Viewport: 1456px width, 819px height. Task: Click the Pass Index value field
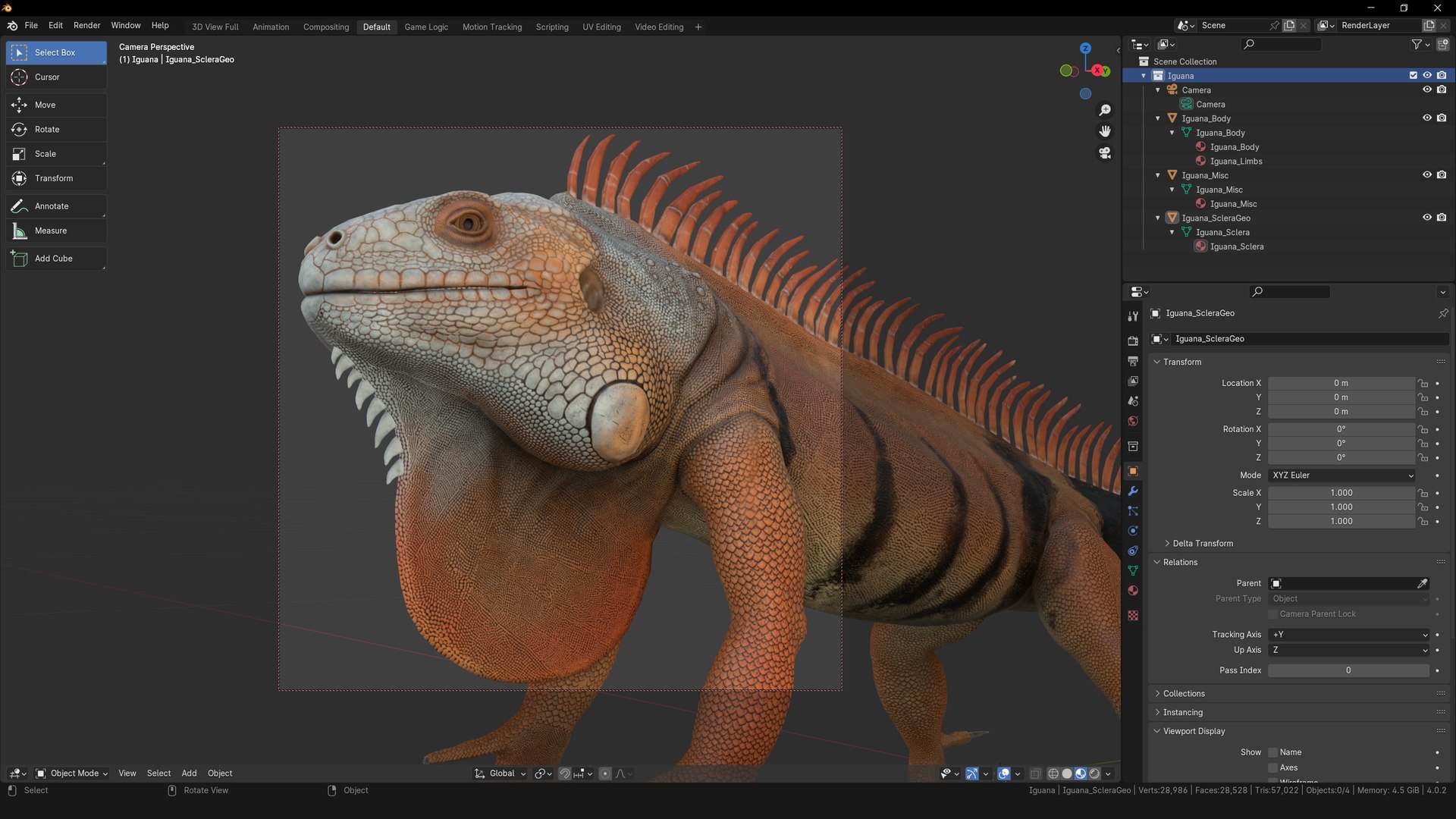[x=1348, y=671]
